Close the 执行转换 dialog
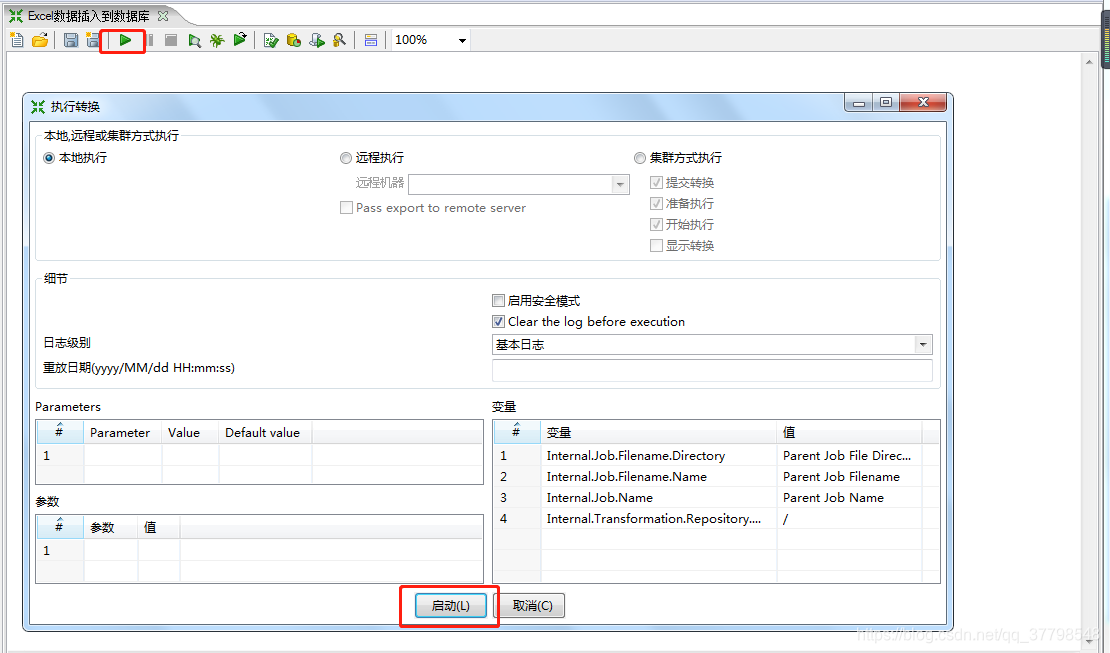 tap(923, 103)
